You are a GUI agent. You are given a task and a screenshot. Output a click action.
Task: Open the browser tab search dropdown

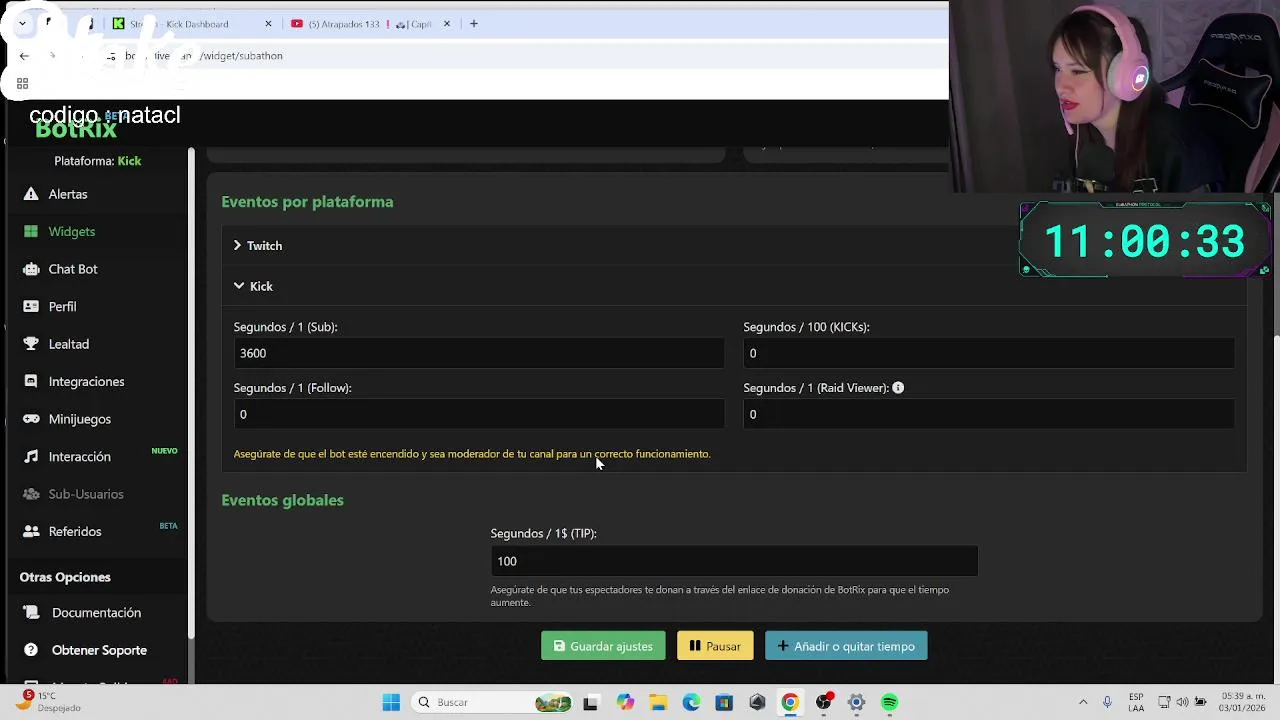click(22, 24)
